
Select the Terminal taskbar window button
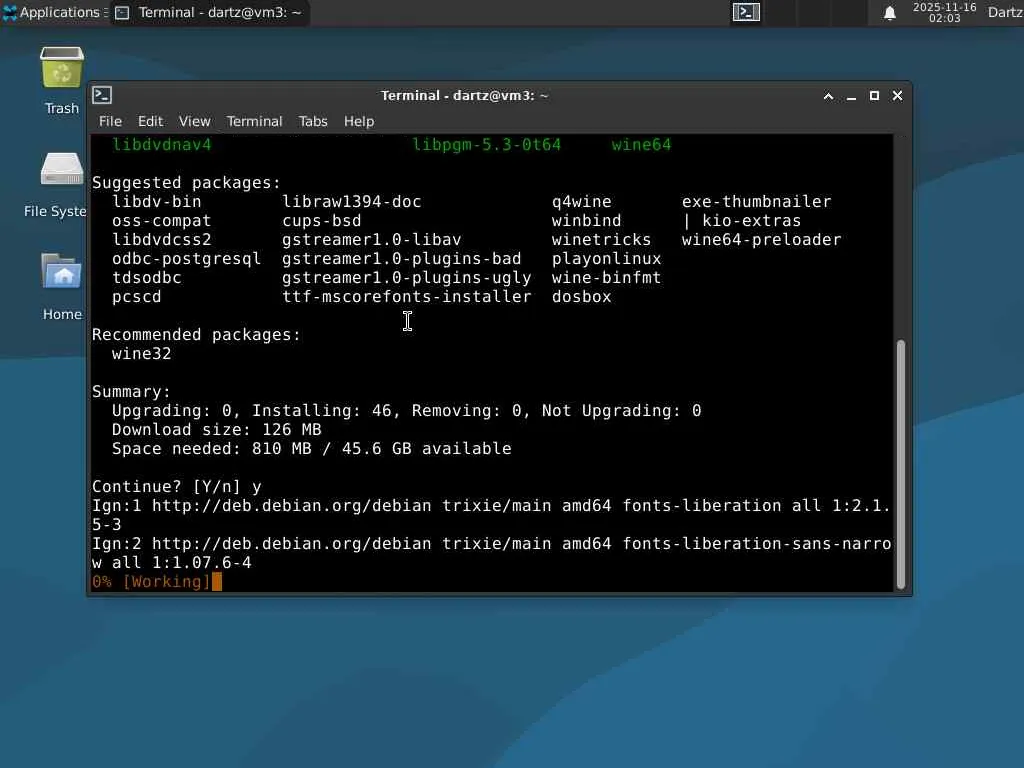(208, 12)
